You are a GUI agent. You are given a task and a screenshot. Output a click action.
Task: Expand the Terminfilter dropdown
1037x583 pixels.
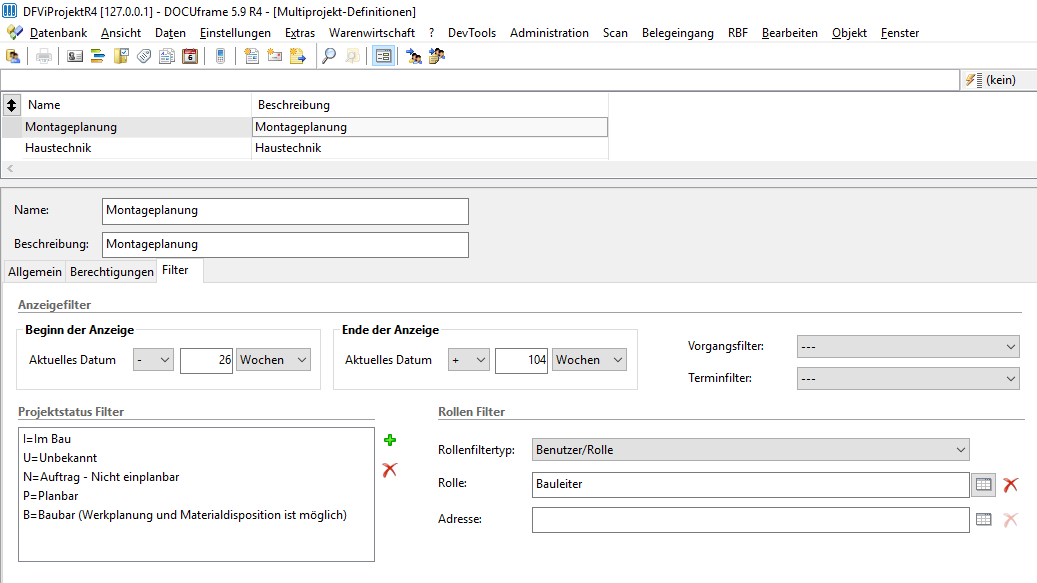pos(908,379)
